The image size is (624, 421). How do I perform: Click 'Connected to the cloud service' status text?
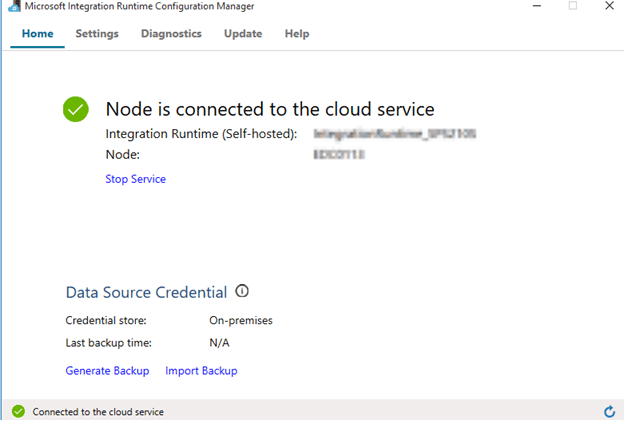pyautogui.click(x=98, y=412)
